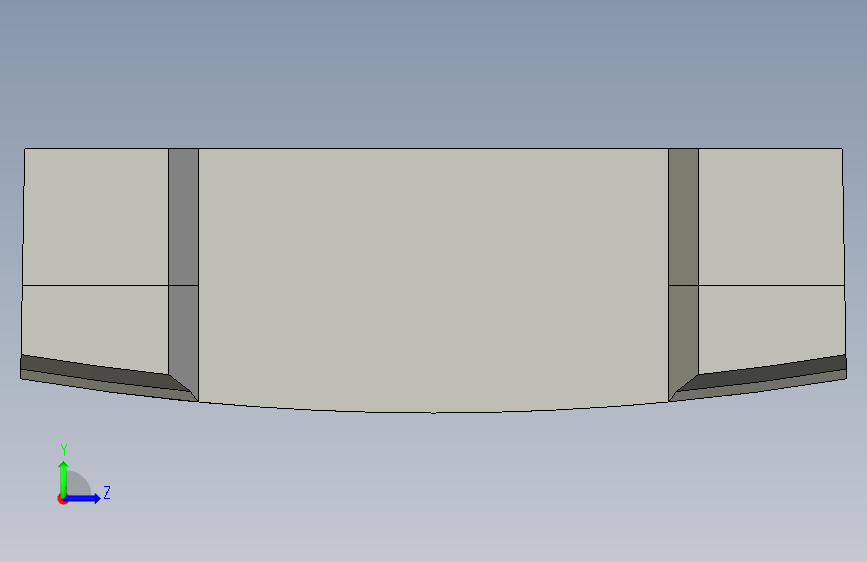This screenshot has width=867, height=562.
Task: Click the blue Z axis arrow of the triad
Action: click(83, 498)
